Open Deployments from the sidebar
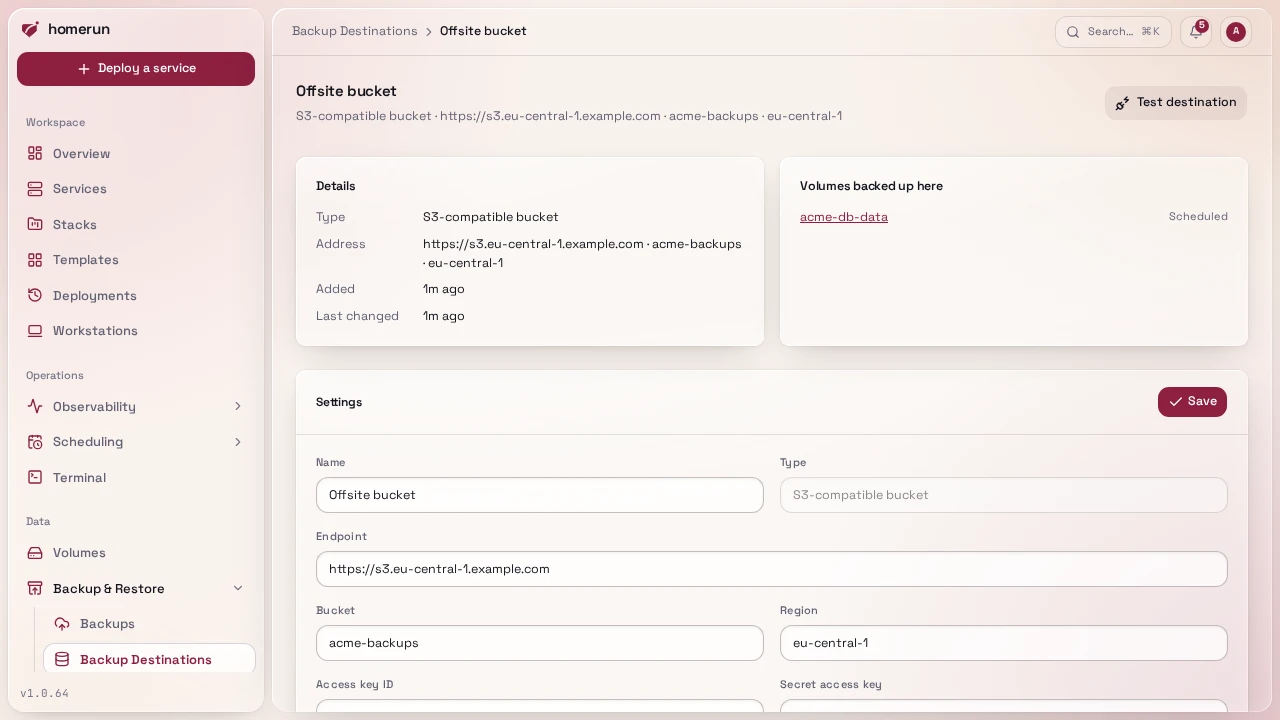The width and height of the screenshot is (1280, 720). (136, 295)
